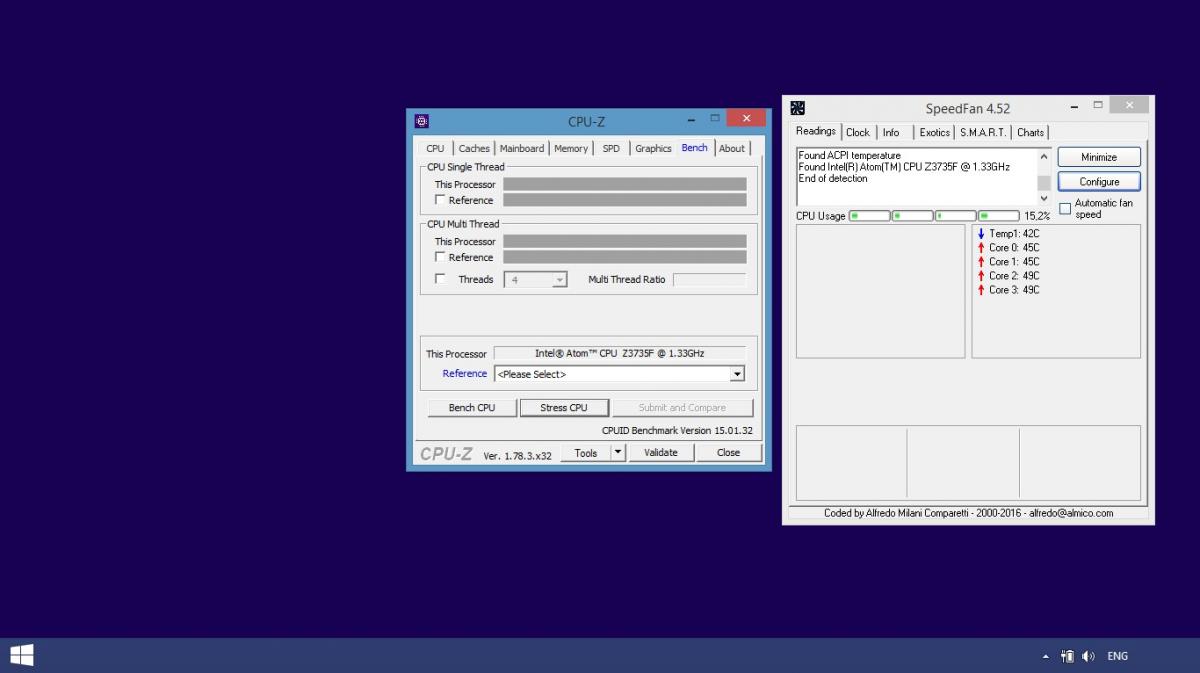Maximize the SpeedFan window

point(1098,105)
